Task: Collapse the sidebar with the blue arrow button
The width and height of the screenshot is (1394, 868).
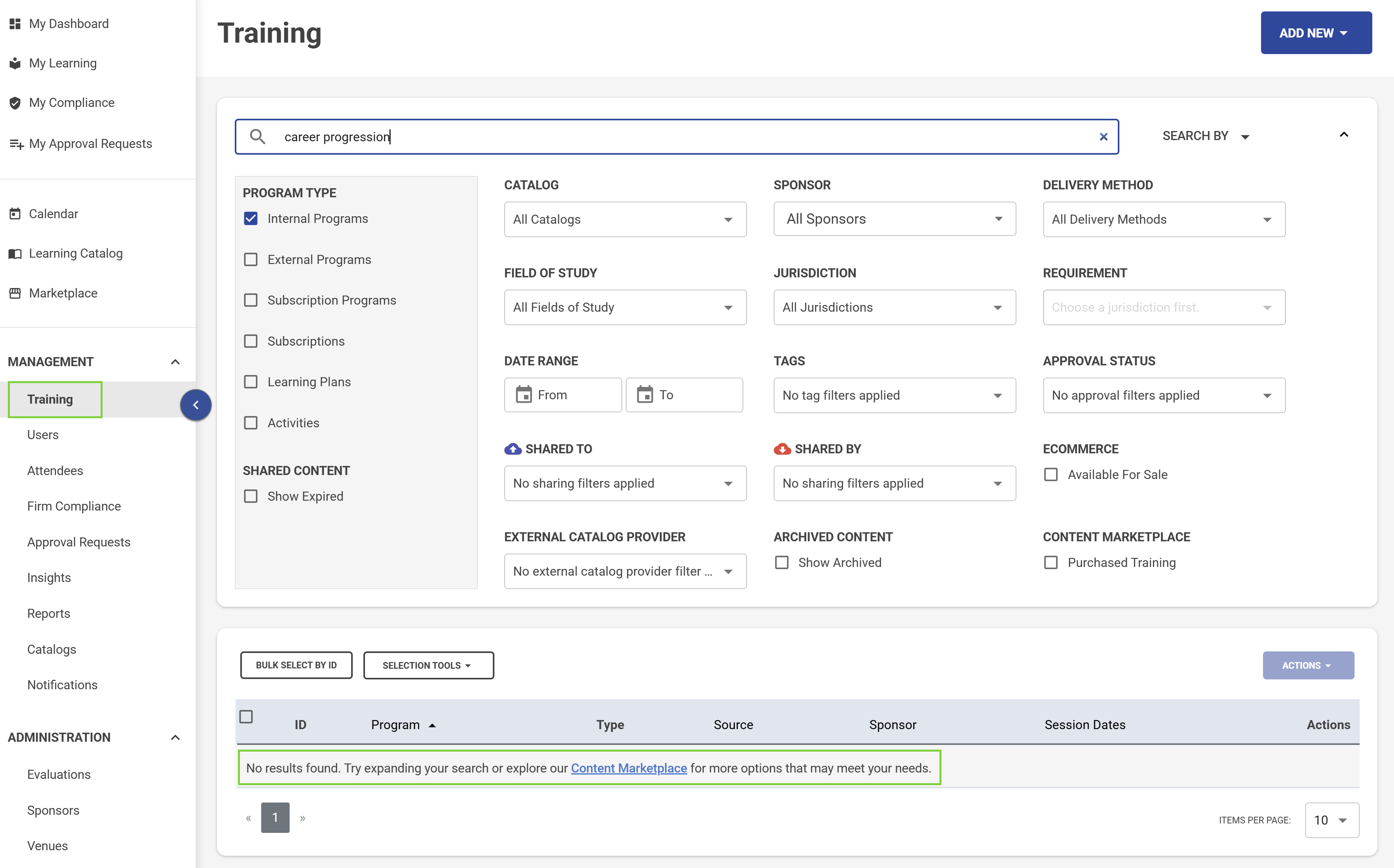Action: [196, 405]
